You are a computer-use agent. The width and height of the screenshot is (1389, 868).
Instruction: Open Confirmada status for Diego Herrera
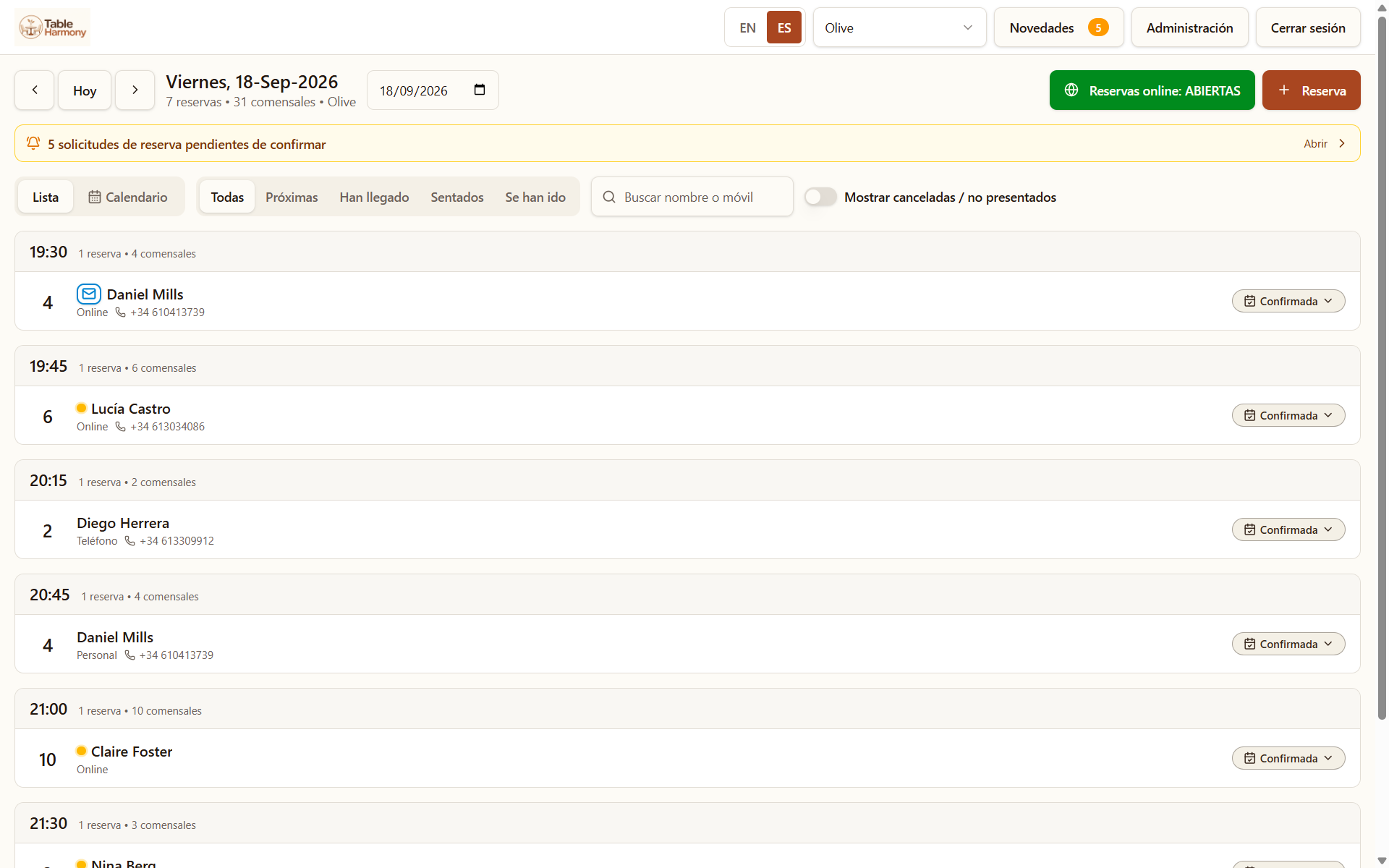click(1288, 529)
